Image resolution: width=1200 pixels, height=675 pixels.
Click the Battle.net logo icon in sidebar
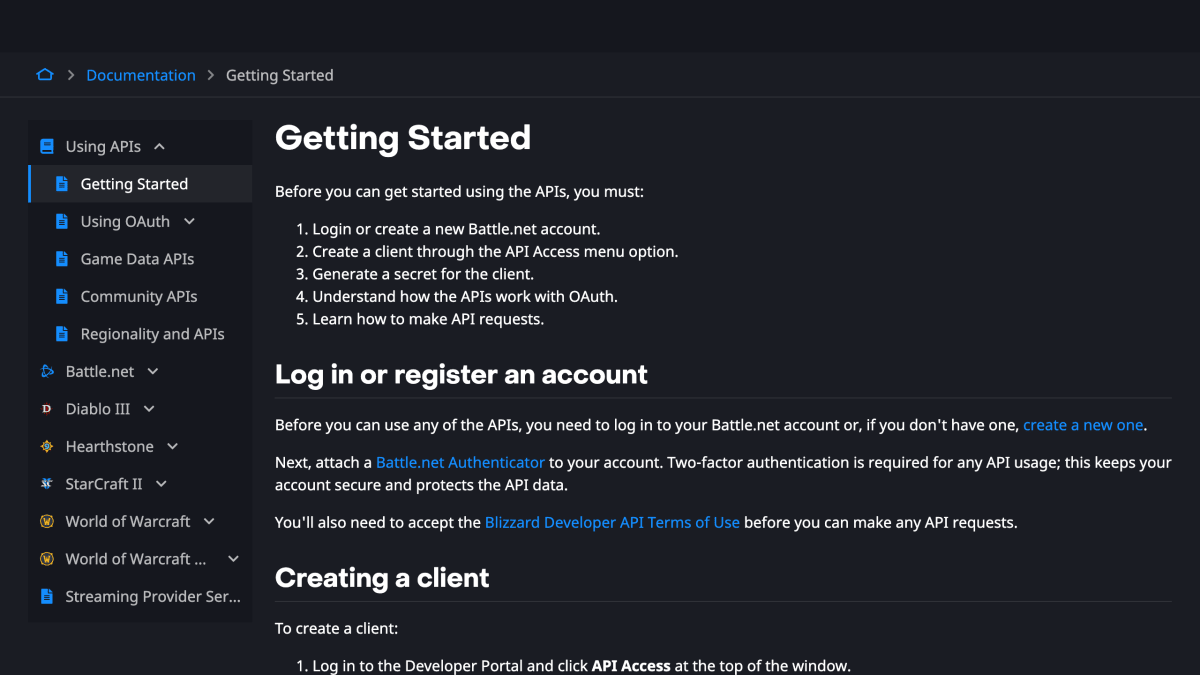[x=46, y=371]
